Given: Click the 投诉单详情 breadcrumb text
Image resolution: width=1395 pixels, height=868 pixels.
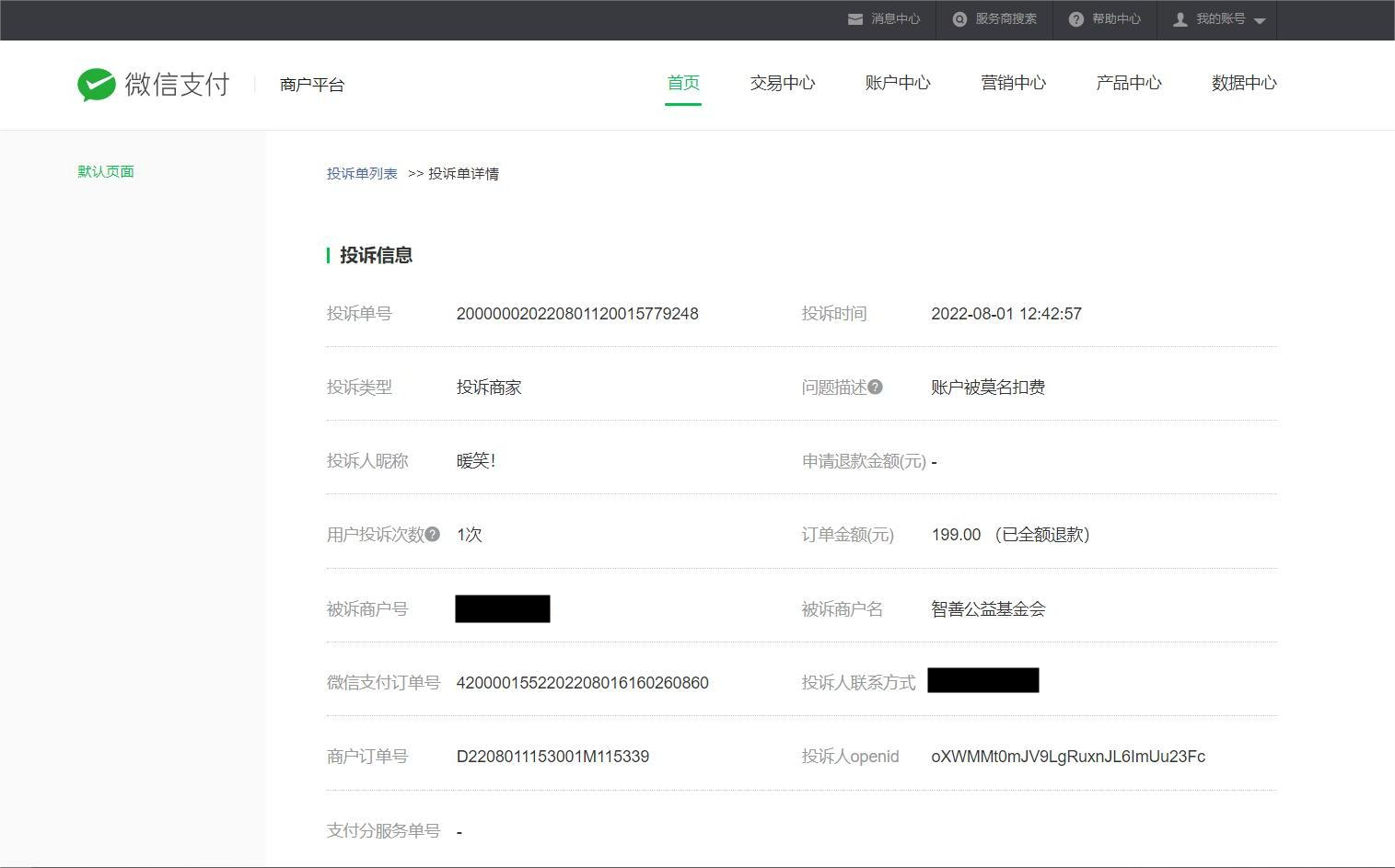Looking at the screenshot, I should (463, 173).
